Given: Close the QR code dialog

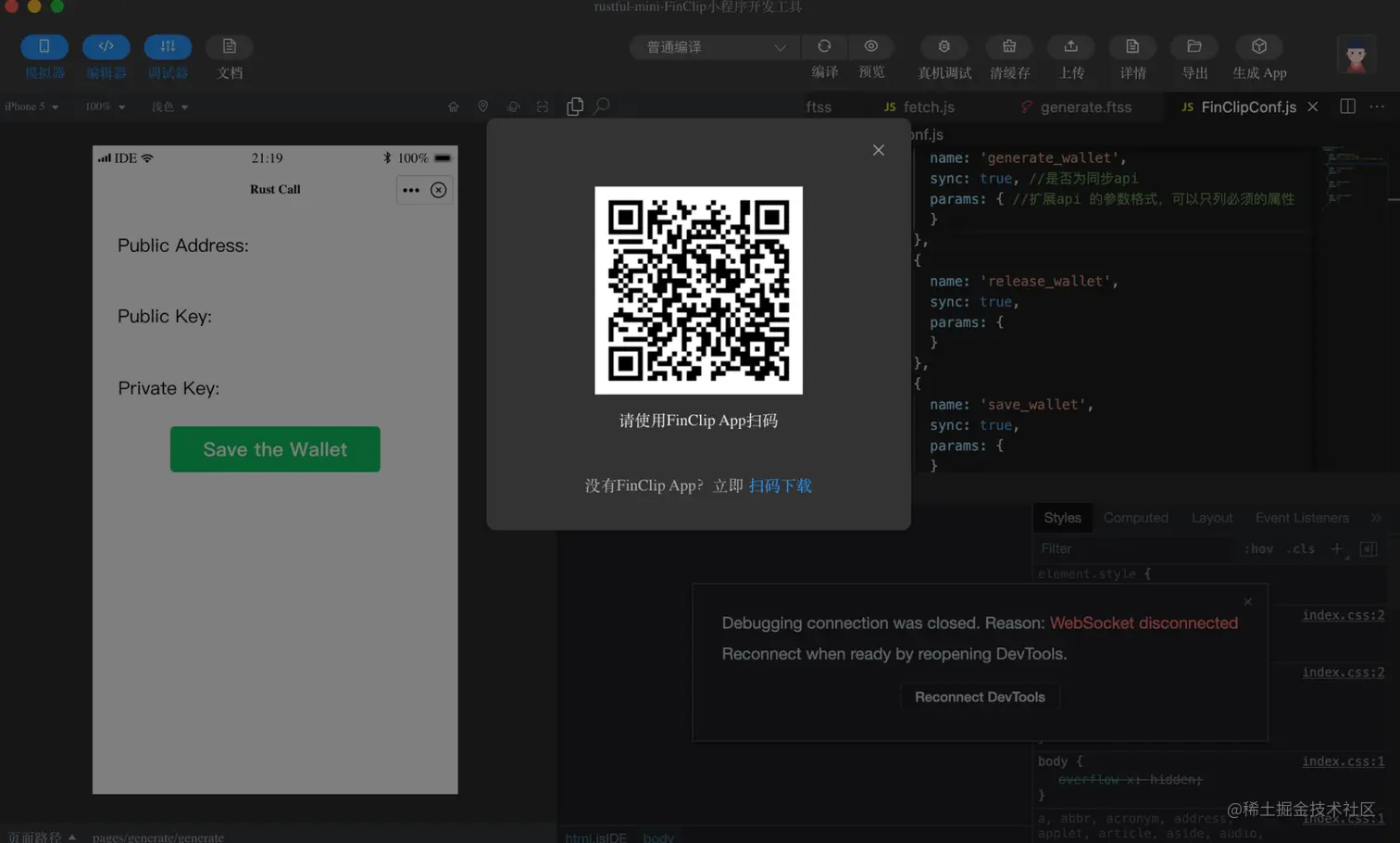Looking at the screenshot, I should pyautogui.click(x=879, y=150).
